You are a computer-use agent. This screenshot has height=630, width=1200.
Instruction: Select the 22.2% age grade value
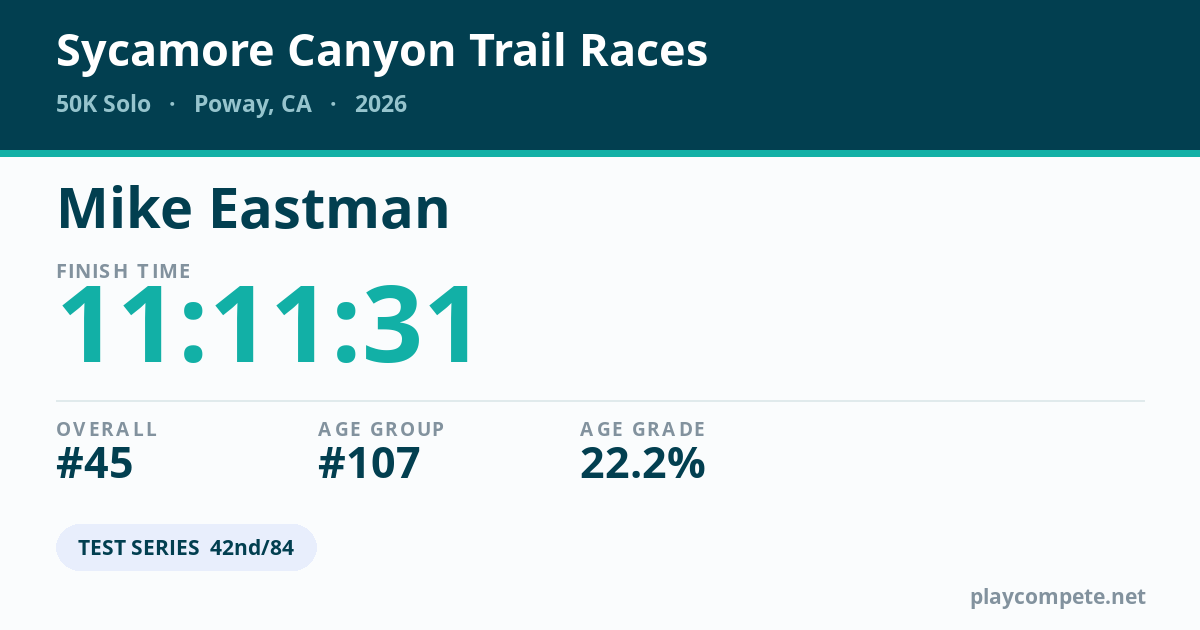(643, 463)
